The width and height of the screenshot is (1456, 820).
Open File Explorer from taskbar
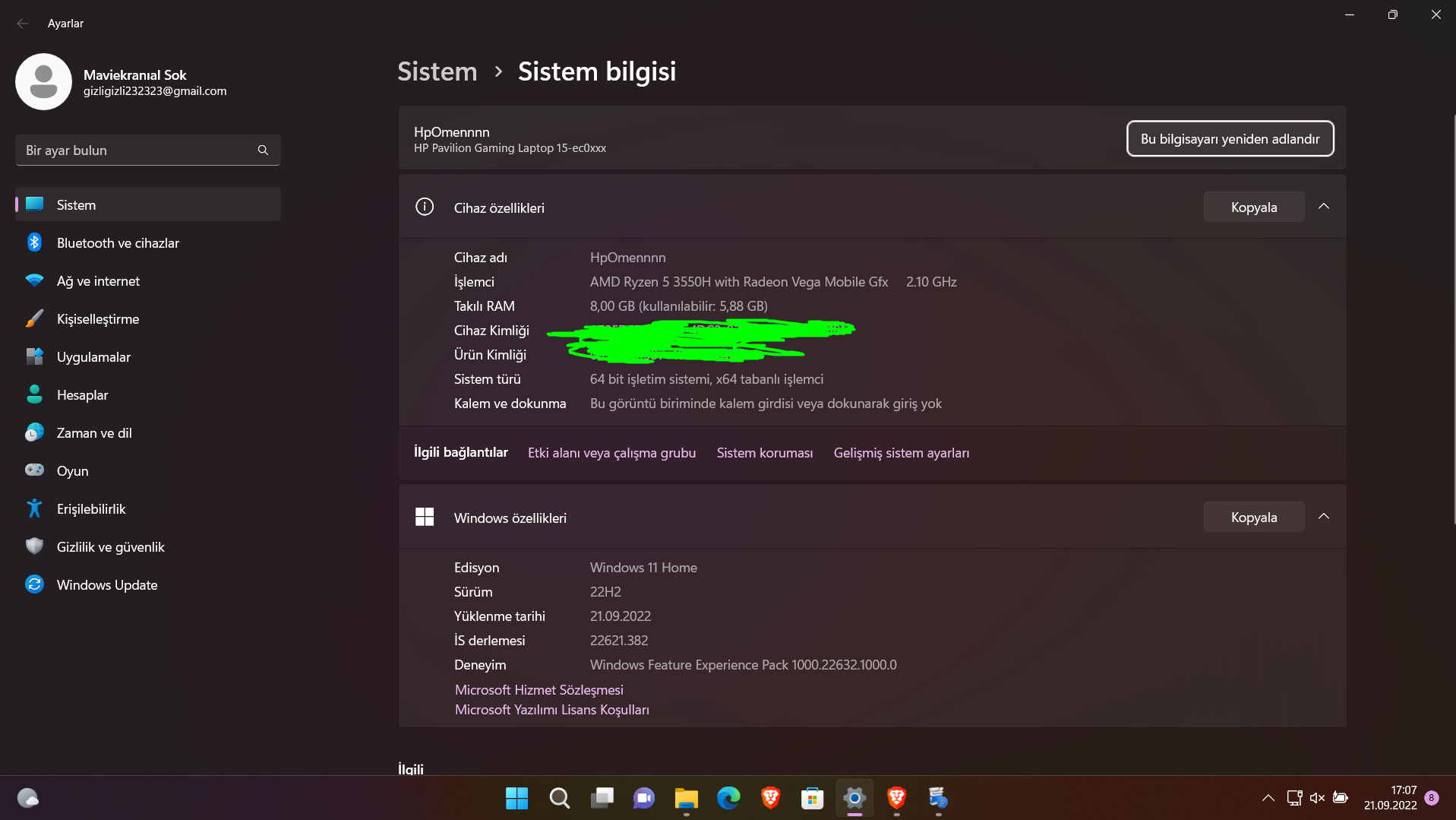pyautogui.click(x=687, y=798)
